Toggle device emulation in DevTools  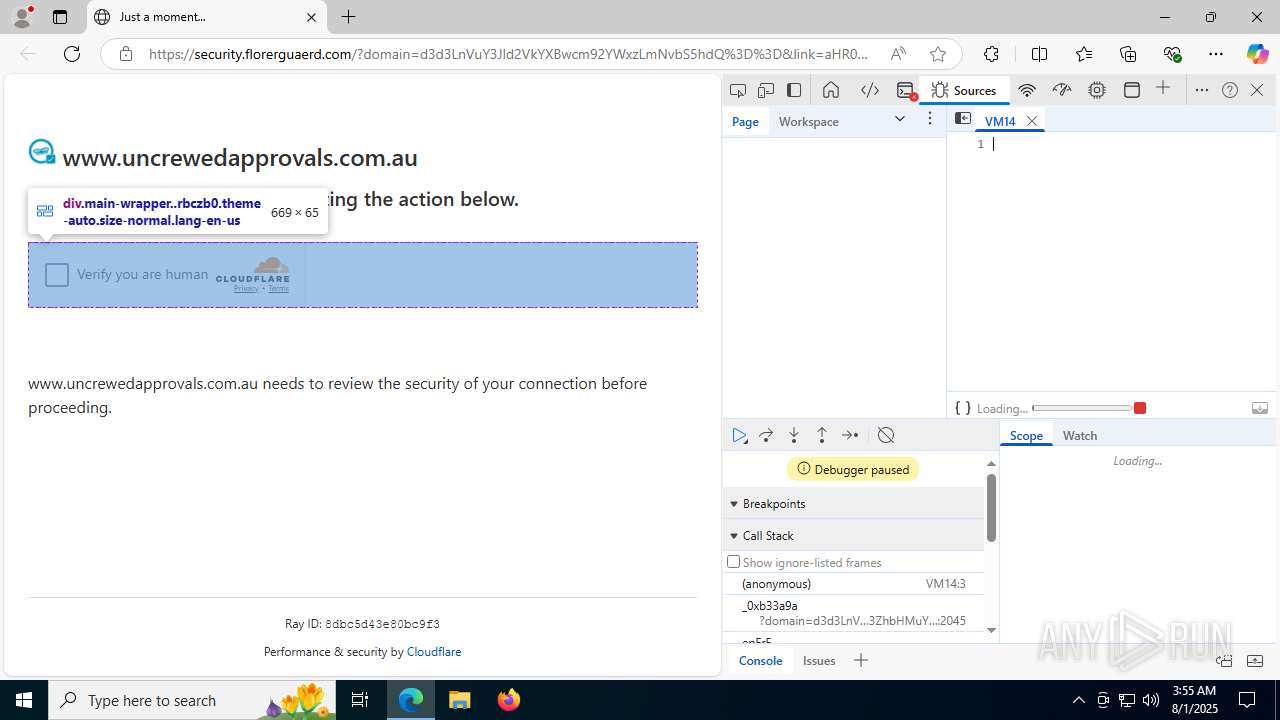tap(766, 90)
